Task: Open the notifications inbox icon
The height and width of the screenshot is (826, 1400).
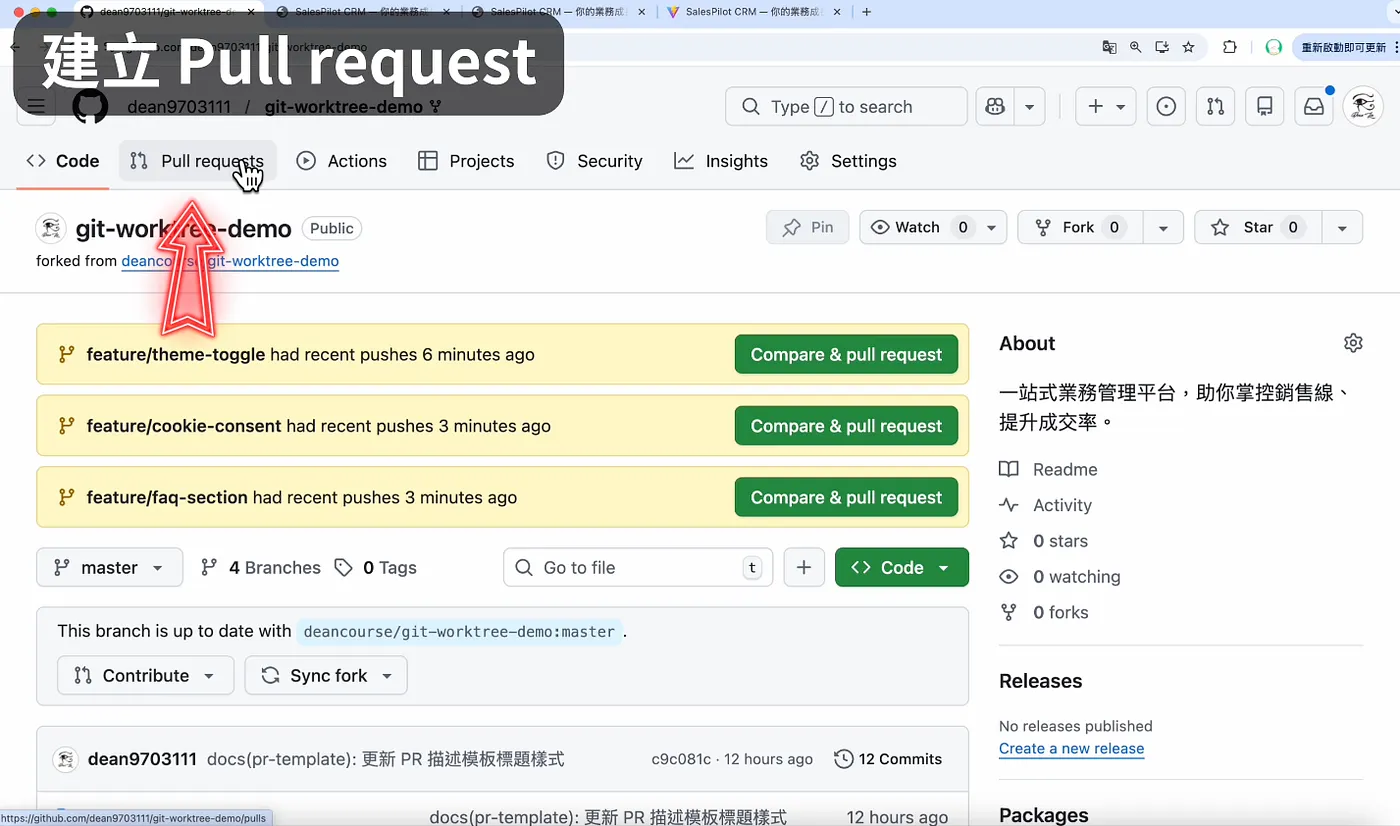Action: tap(1314, 107)
